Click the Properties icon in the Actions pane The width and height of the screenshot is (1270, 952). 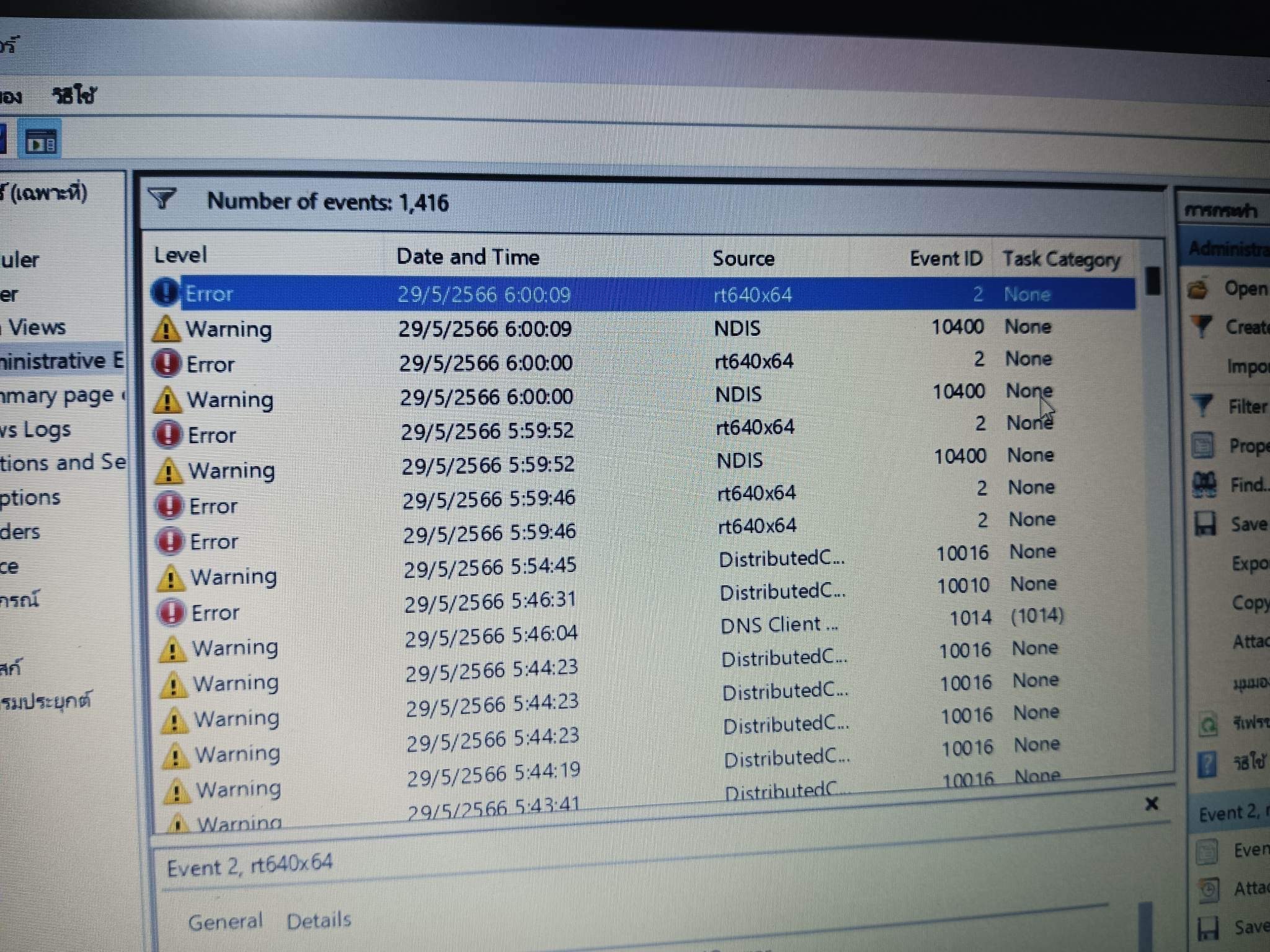click(x=1204, y=446)
